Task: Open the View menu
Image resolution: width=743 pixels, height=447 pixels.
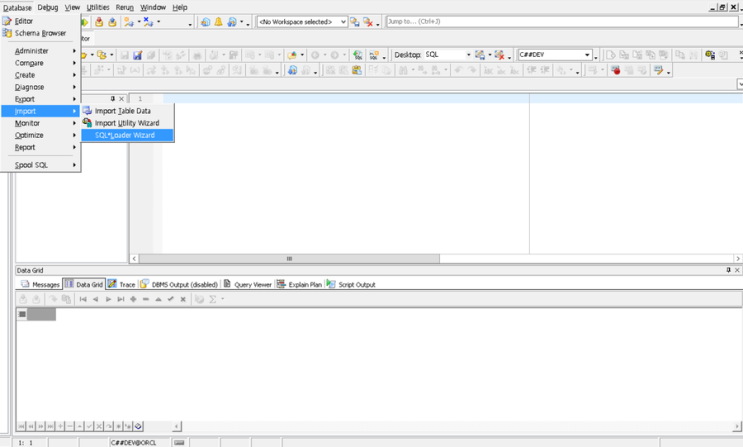Action: 72,7
